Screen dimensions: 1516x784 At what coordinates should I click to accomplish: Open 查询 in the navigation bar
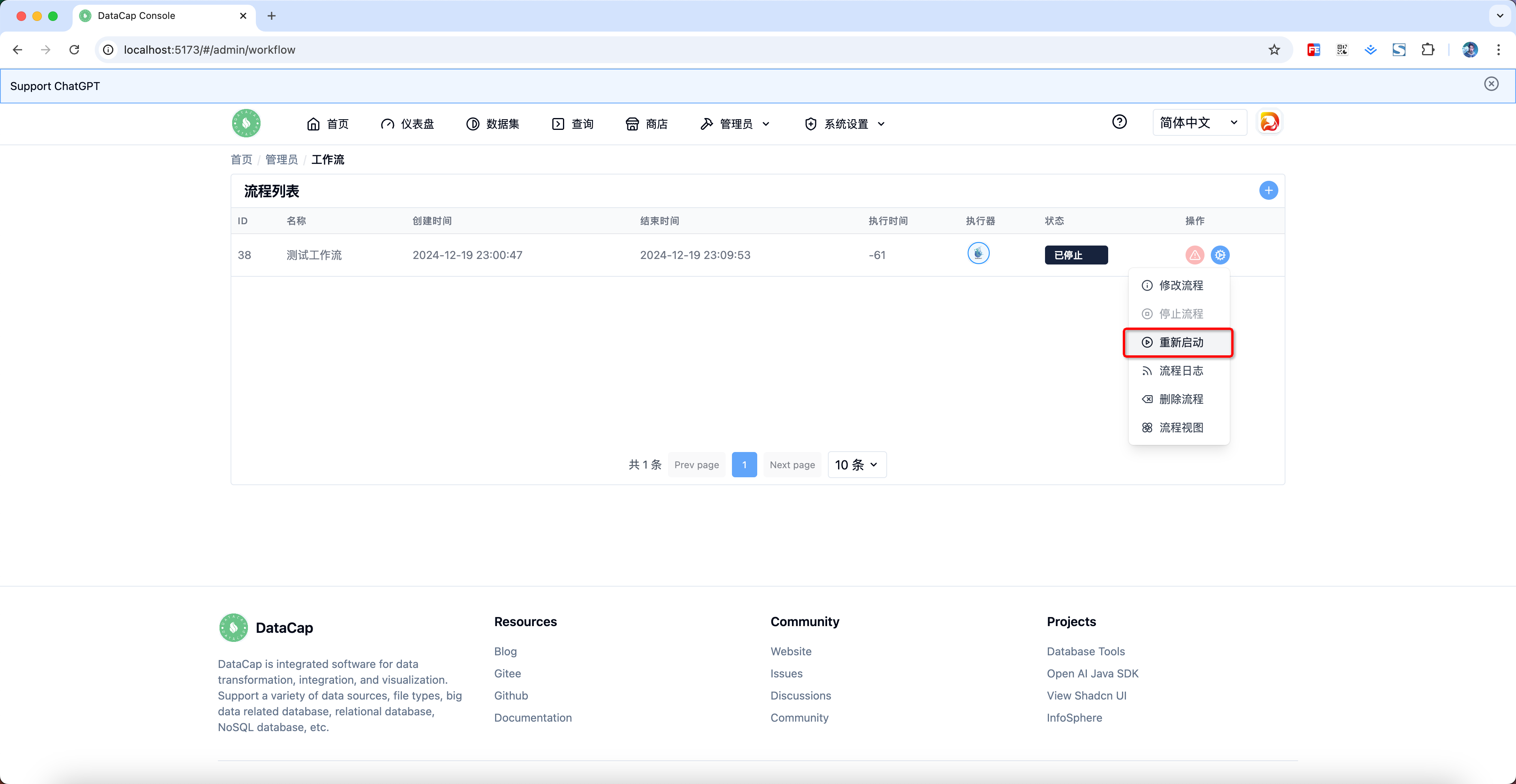pos(572,124)
